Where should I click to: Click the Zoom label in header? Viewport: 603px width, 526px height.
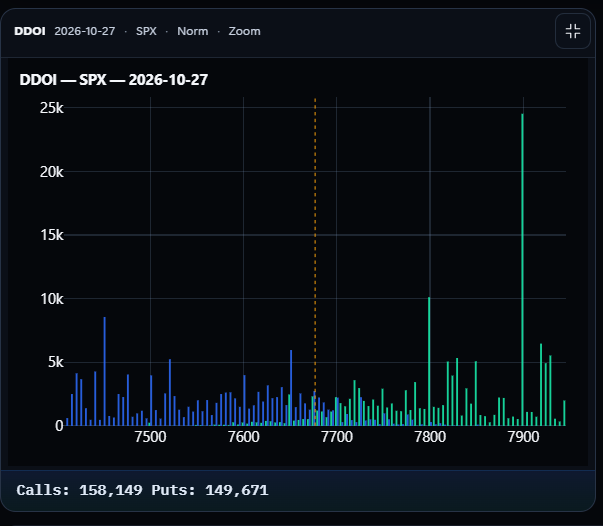(x=245, y=31)
